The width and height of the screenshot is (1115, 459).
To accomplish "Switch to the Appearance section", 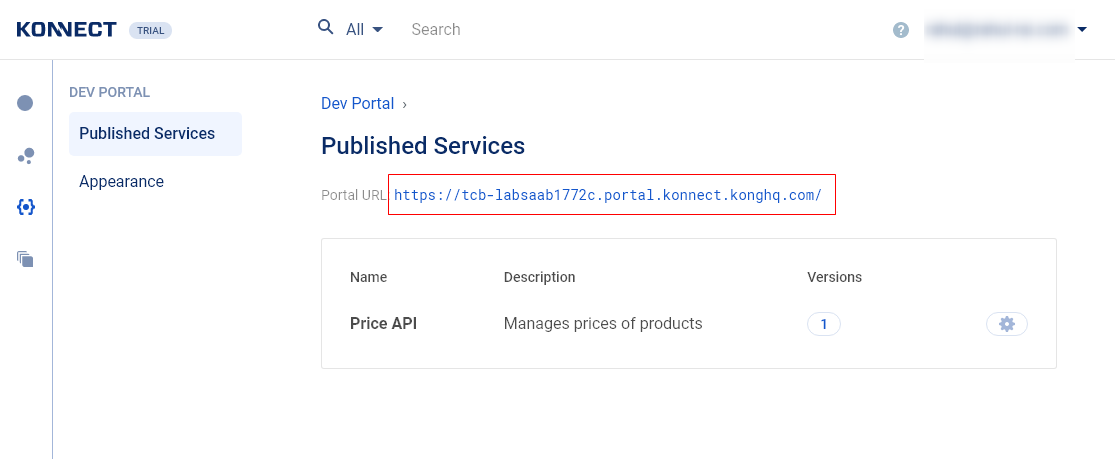I will pyautogui.click(x=122, y=181).
